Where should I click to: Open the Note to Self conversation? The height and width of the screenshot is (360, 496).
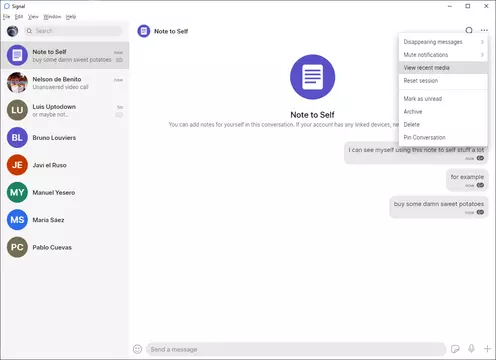65,55
